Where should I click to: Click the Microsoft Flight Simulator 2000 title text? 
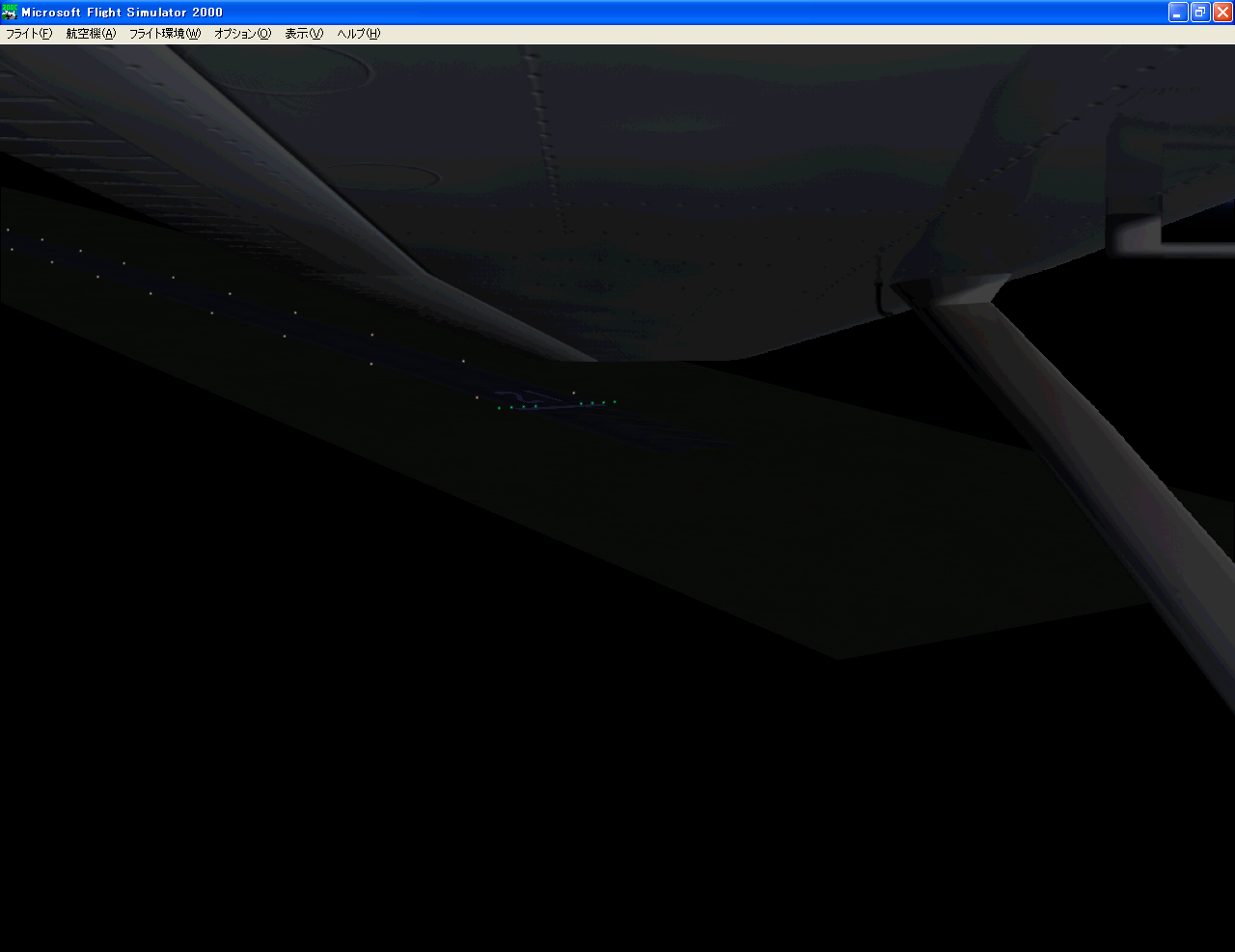[x=123, y=13]
